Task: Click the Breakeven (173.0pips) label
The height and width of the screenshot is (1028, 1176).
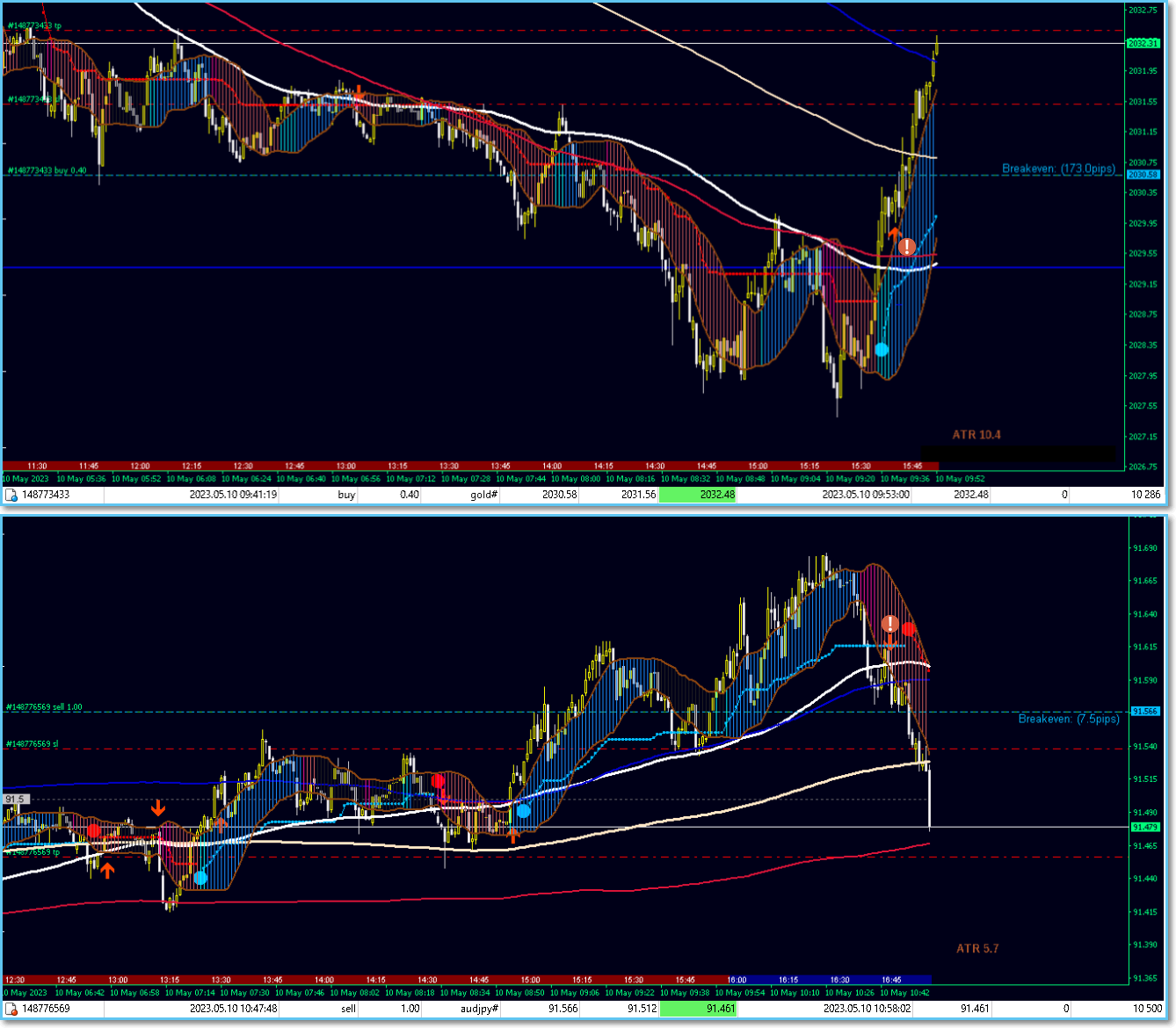Action: (x=1058, y=169)
